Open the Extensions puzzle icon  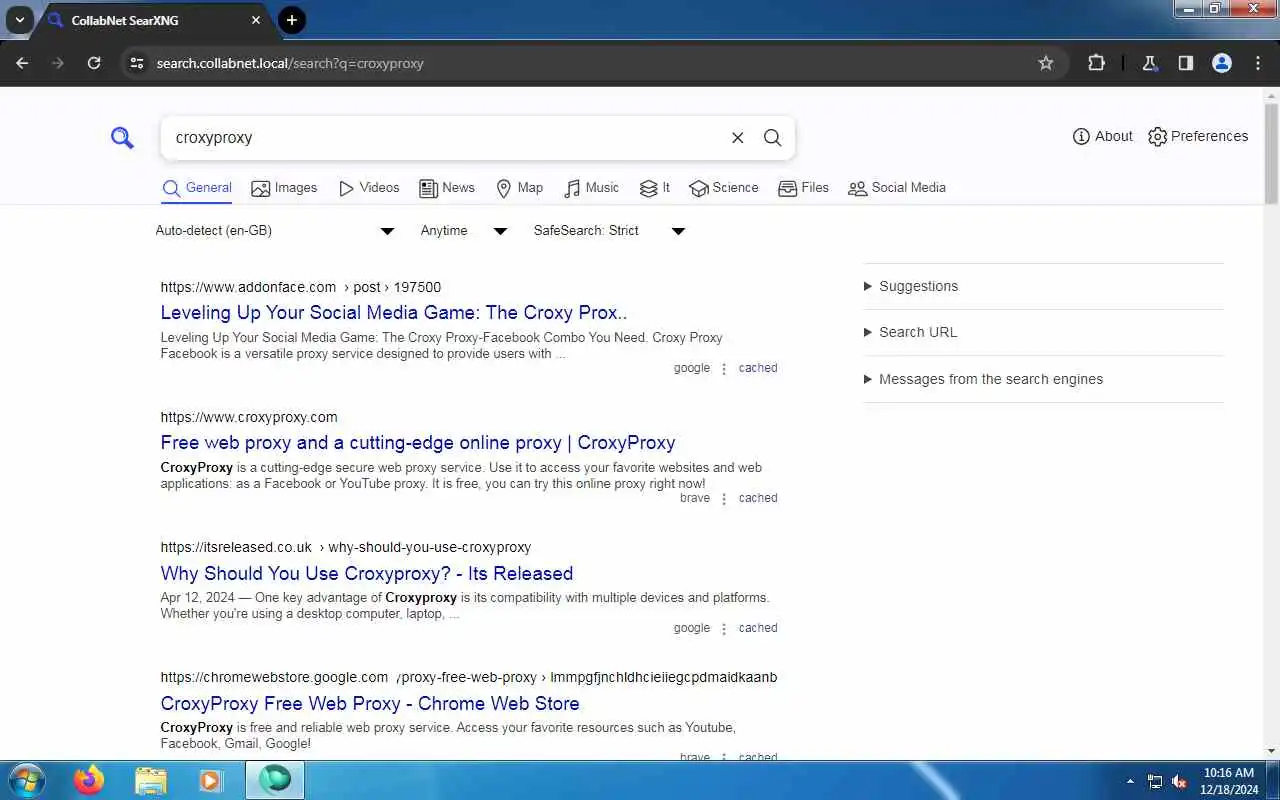click(1096, 63)
